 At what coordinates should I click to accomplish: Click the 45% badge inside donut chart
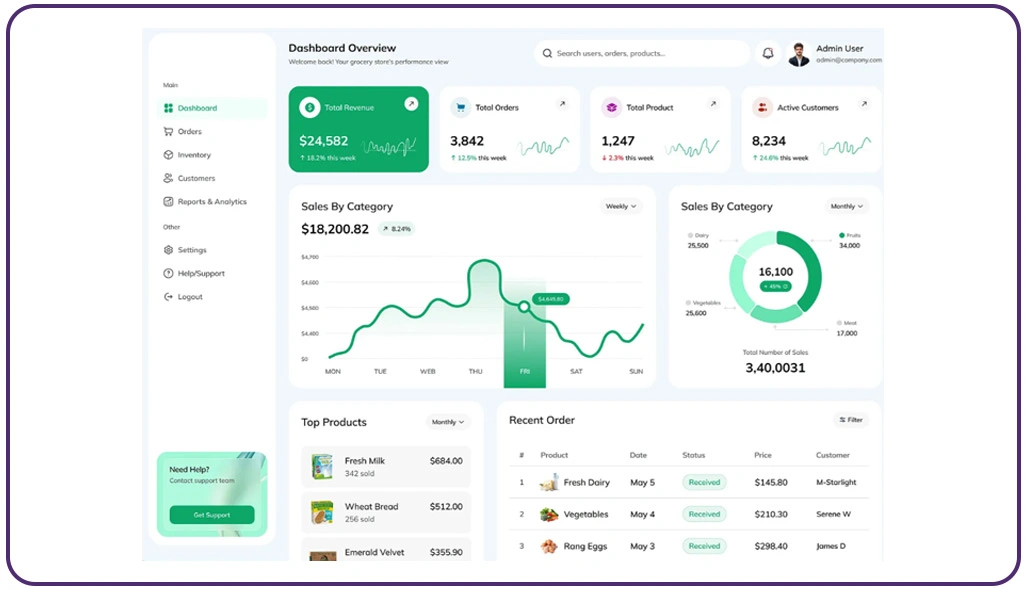click(775, 287)
